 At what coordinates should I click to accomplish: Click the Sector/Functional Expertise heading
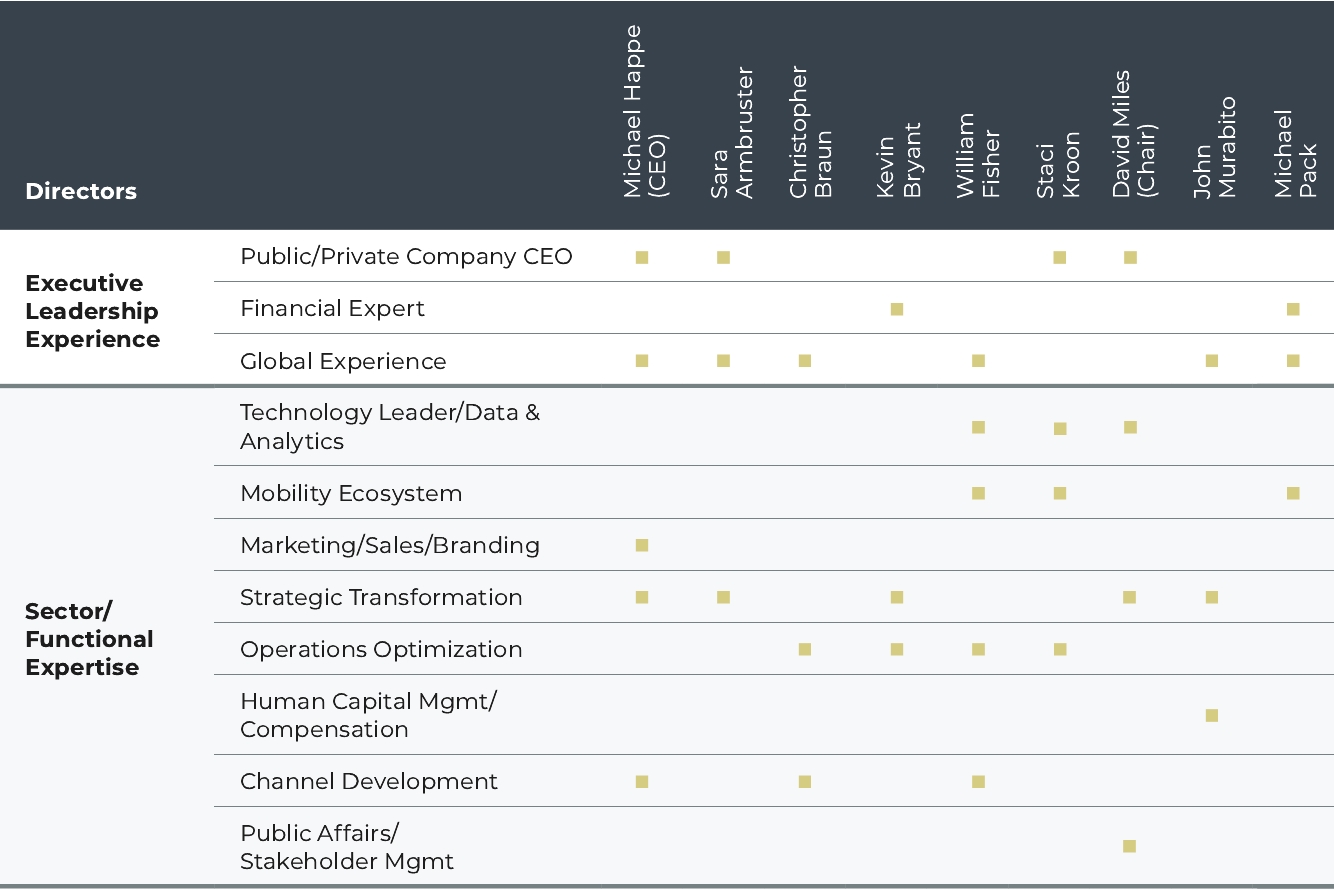(89, 639)
